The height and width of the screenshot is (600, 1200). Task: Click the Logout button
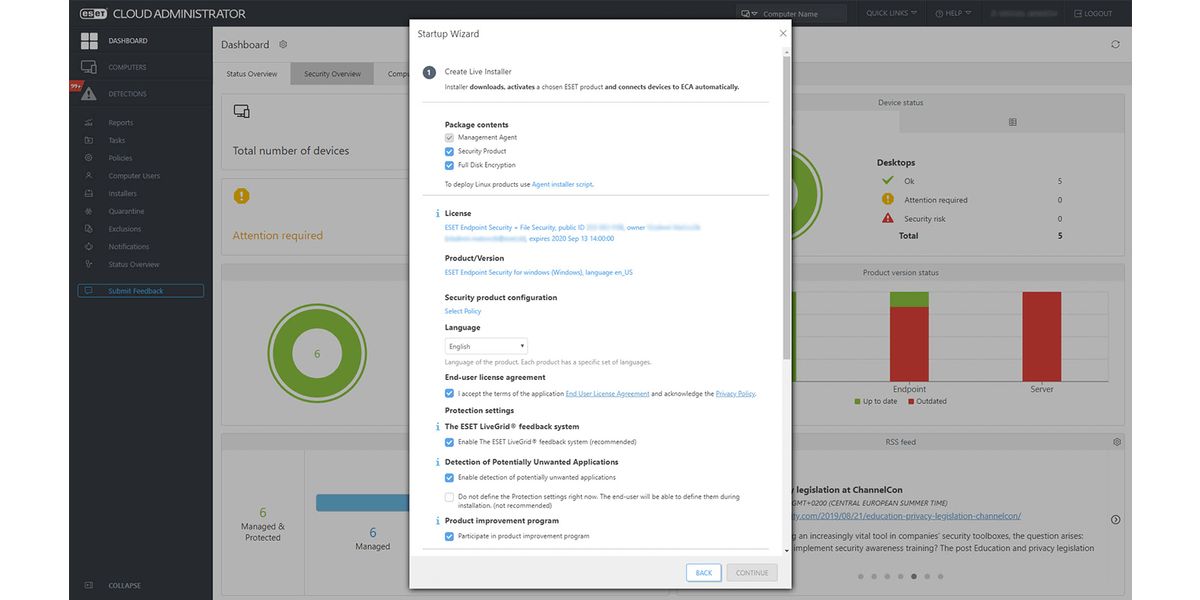tap(1092, 14)
